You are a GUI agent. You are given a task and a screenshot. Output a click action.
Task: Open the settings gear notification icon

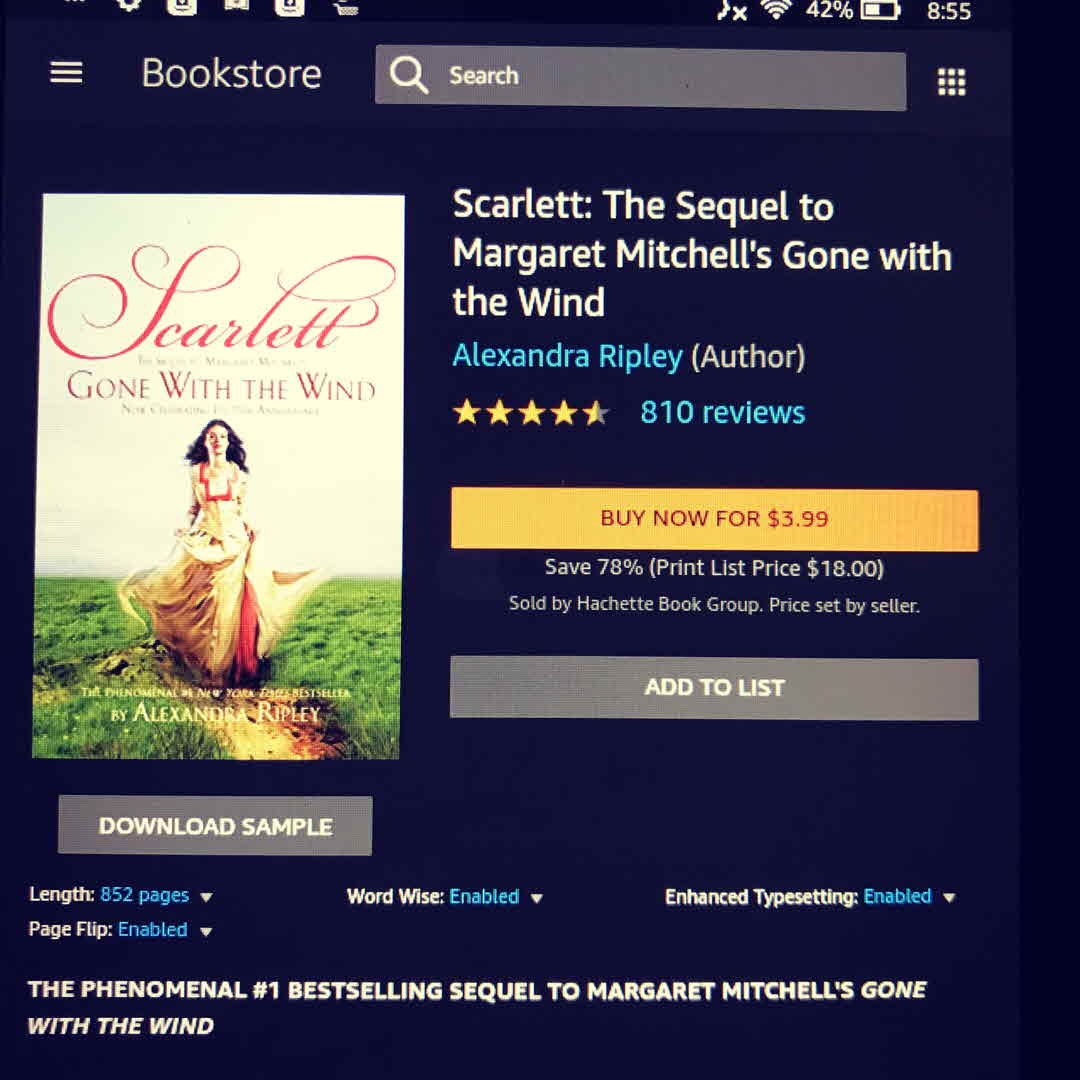tap(129, 6)
